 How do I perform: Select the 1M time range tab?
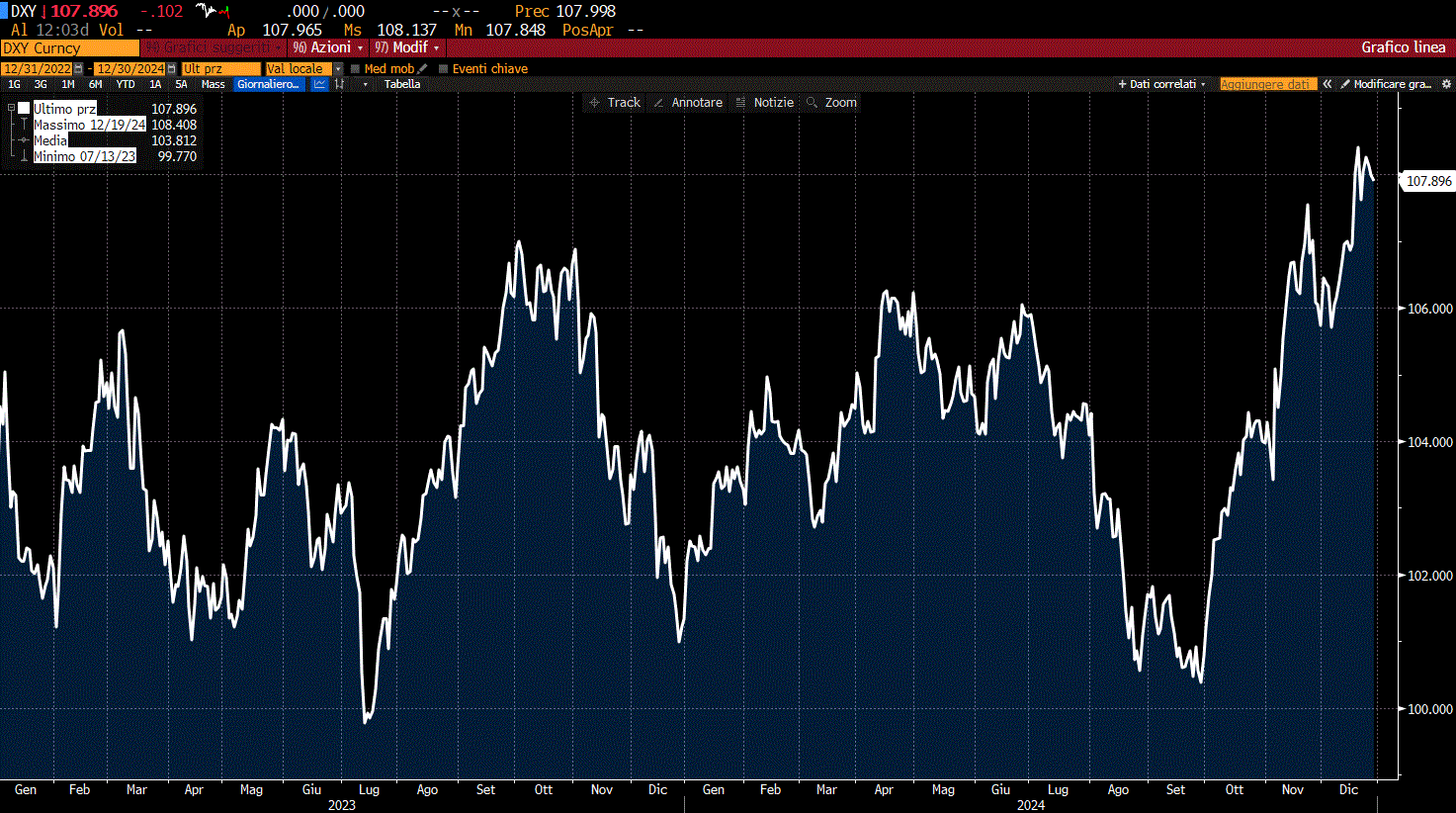68,84
